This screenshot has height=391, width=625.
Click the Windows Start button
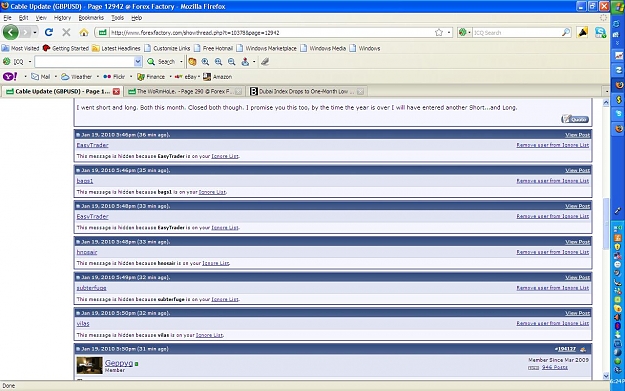(x=619, y=6)
